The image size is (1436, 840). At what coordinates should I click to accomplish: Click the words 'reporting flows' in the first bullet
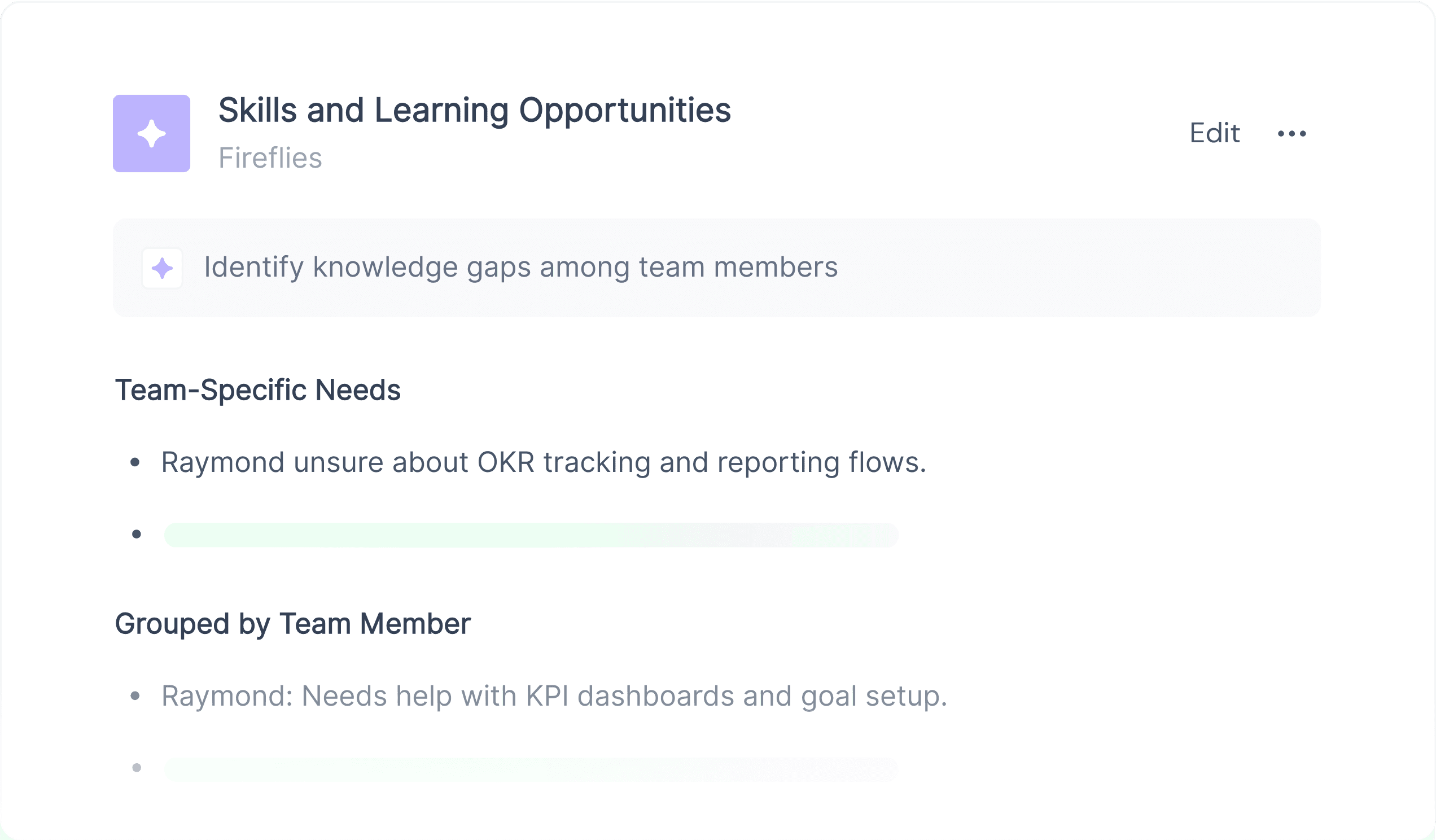pos(822,462)
